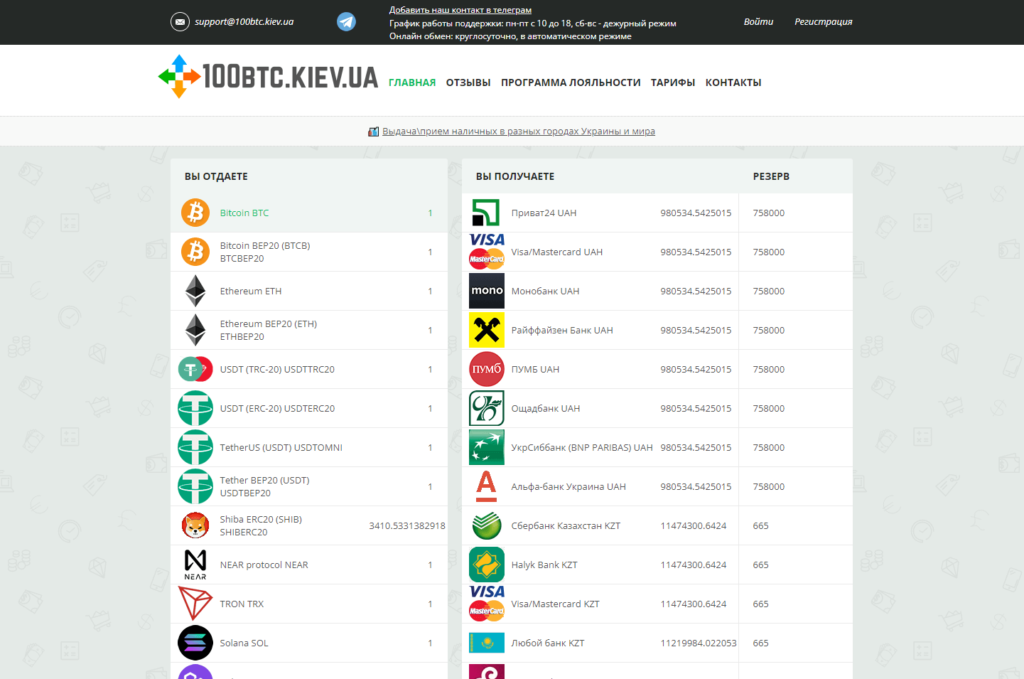Click the РЕЗЕРВ column header
Viewport: 1024px width, 679px height.
point(771,176)
